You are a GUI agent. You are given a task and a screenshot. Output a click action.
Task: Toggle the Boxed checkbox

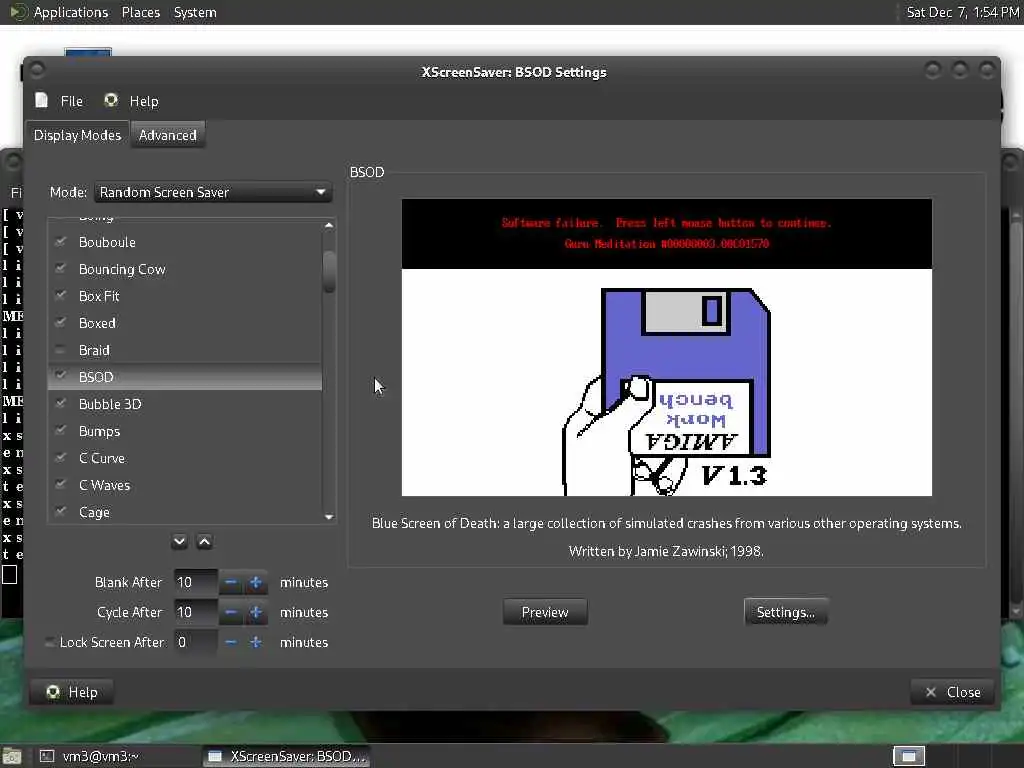[61, 323]
